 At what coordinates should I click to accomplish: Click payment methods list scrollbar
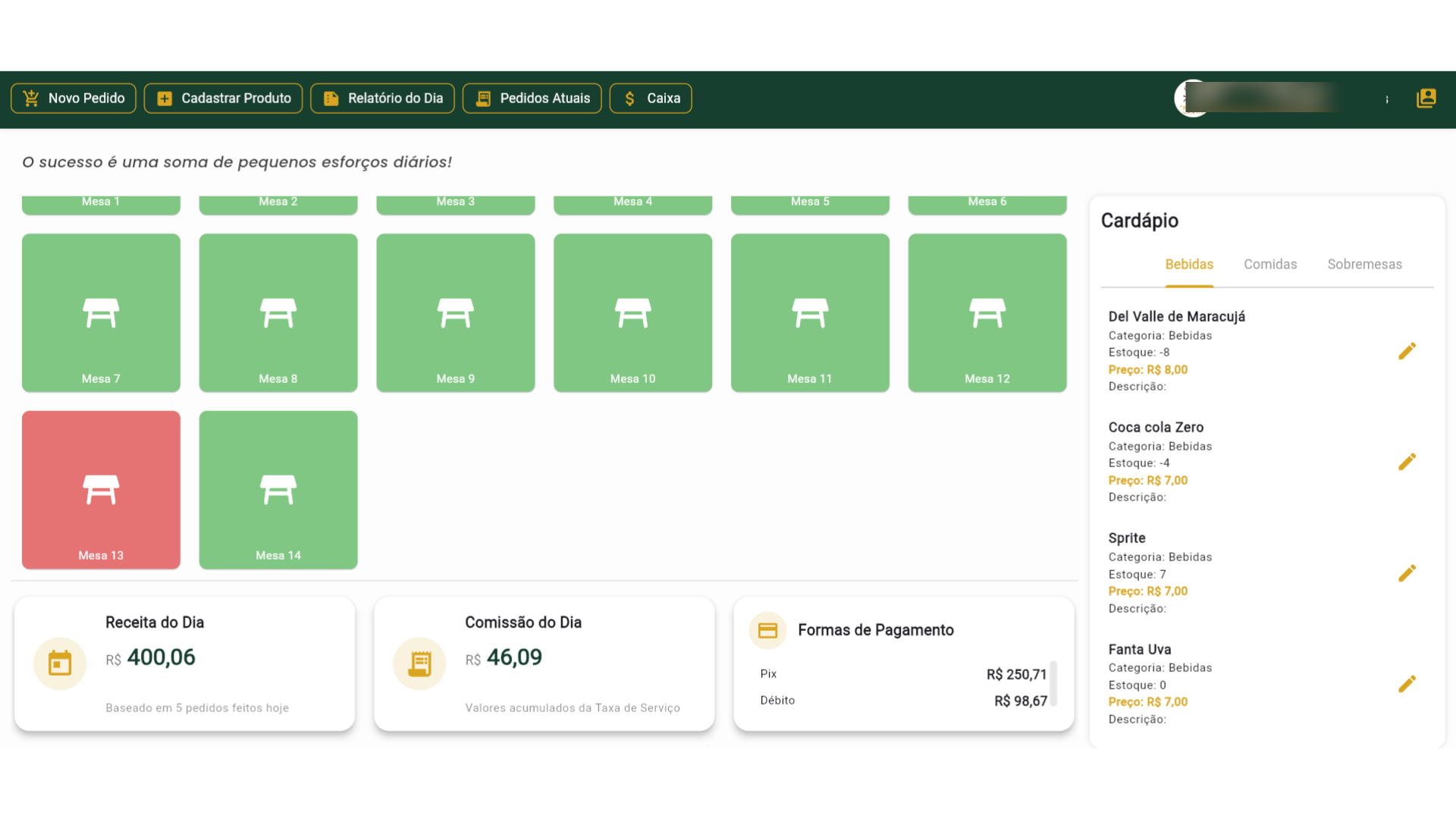tap(1053, 682)
